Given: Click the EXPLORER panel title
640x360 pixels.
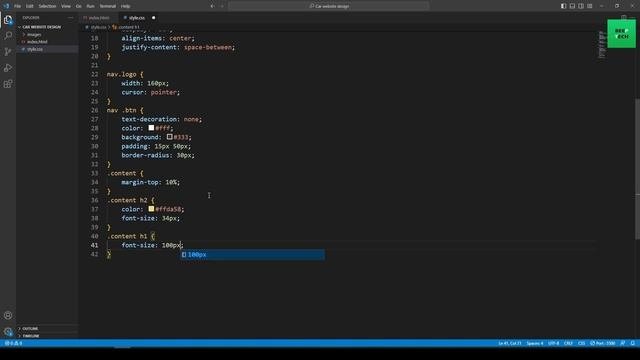Looking at the screenshot, I should [x=31, y=18].
